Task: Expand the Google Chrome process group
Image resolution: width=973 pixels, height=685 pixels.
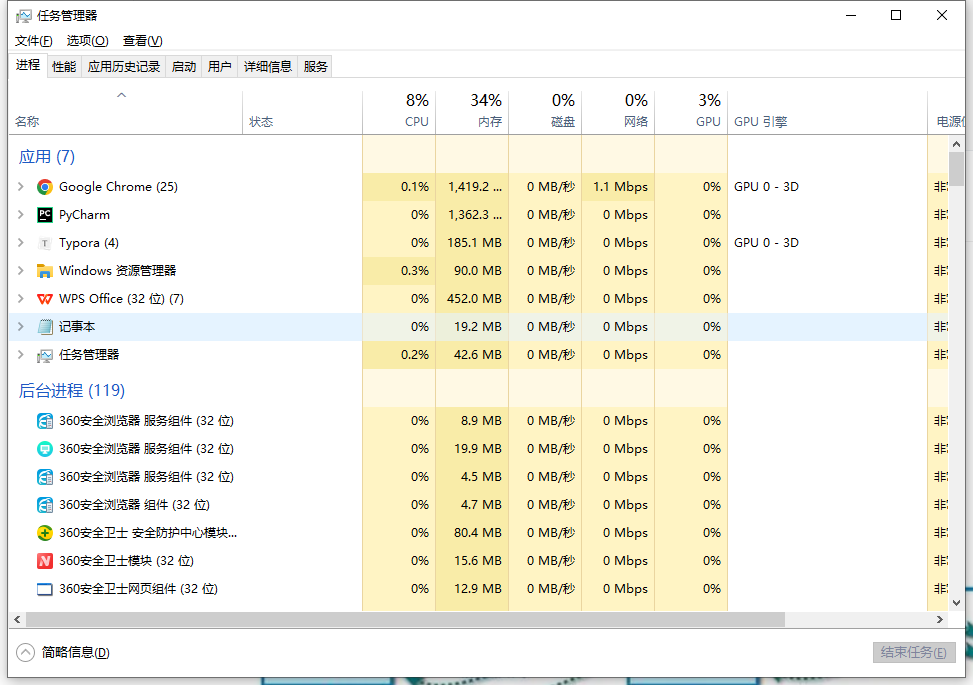Action: [x=22, y=186]
